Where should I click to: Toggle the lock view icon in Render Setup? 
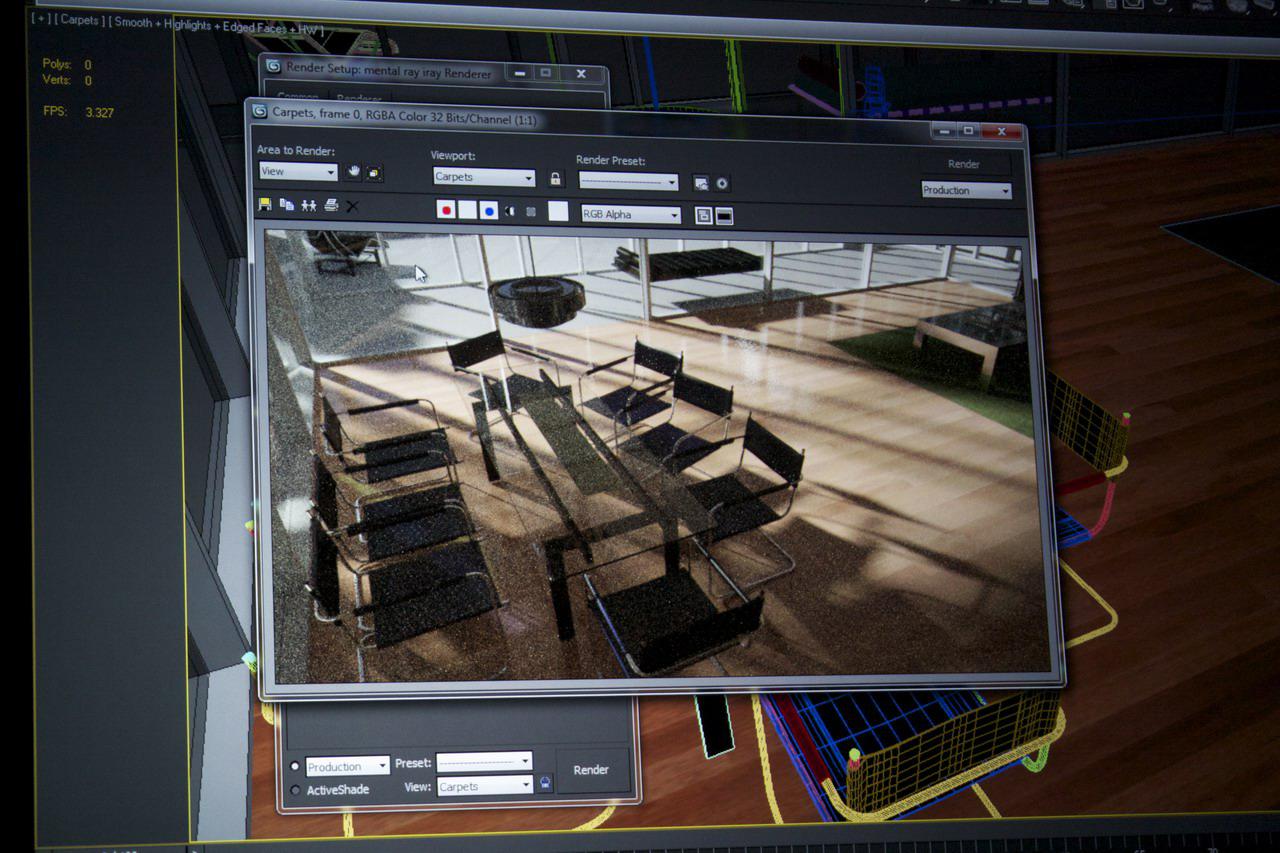tap(545, 783)
